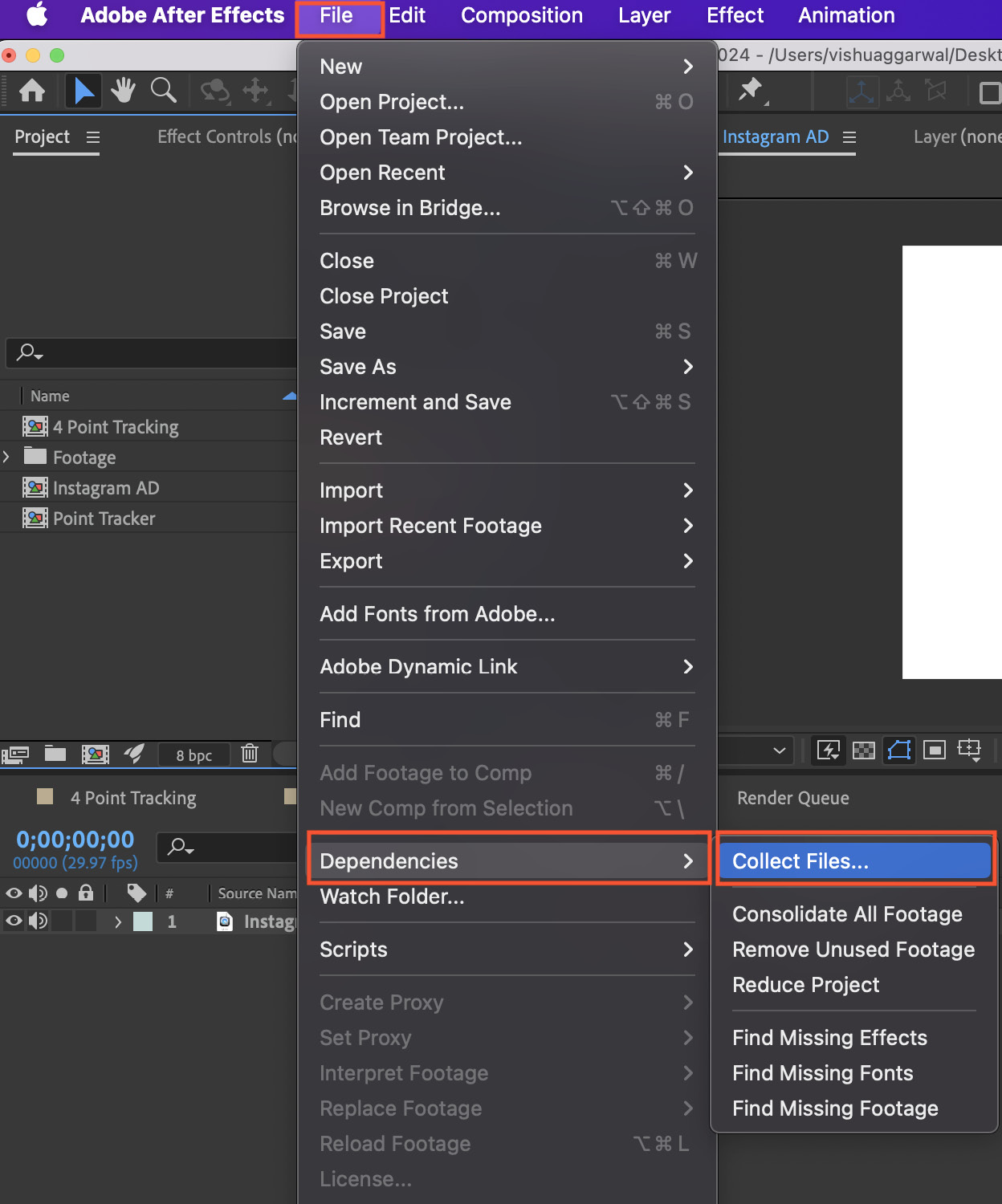
Task: Click Interpret Footage icon in Project panel
Action: (15, 754)
